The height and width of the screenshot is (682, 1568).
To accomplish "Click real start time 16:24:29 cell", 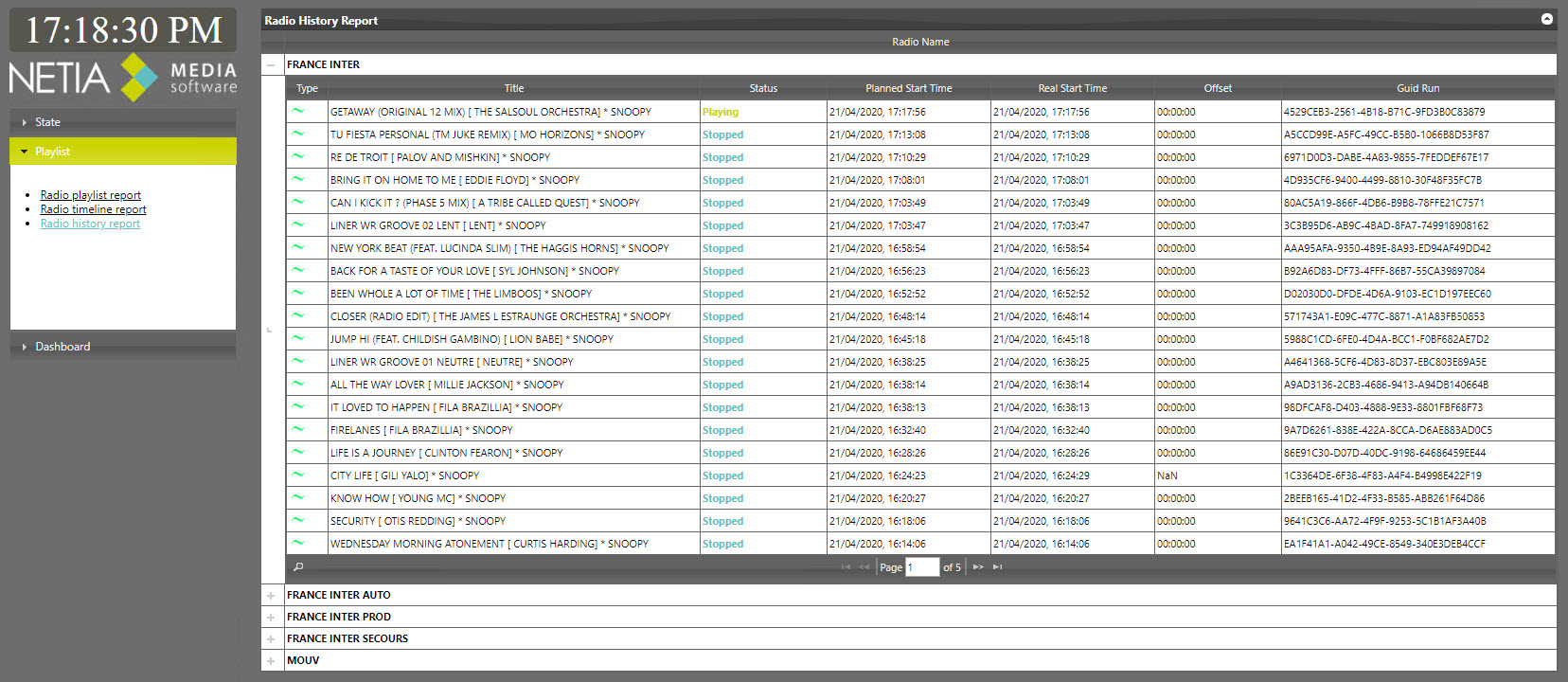I will pyautogui.click(x=1073, y=476).
